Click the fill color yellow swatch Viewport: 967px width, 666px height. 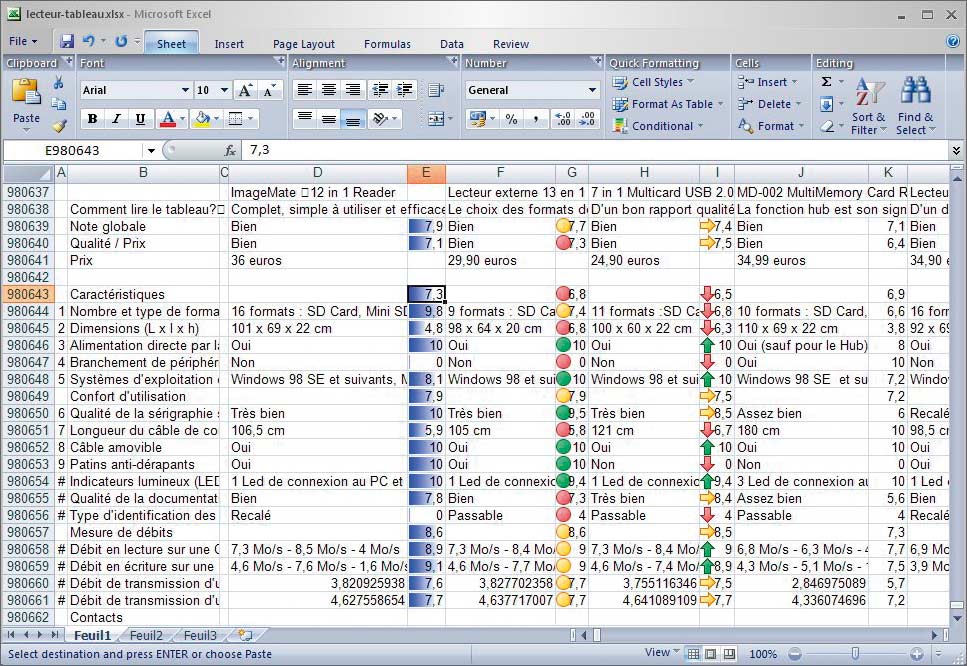click(x=202, y=119)
